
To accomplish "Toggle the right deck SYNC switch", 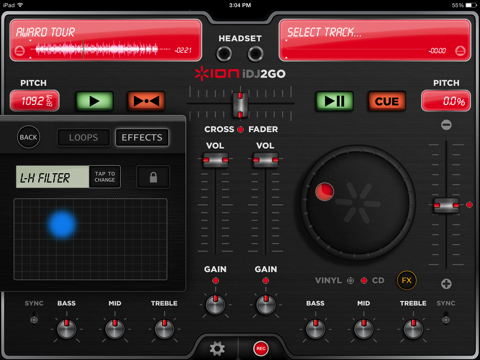I will [446, 318].
